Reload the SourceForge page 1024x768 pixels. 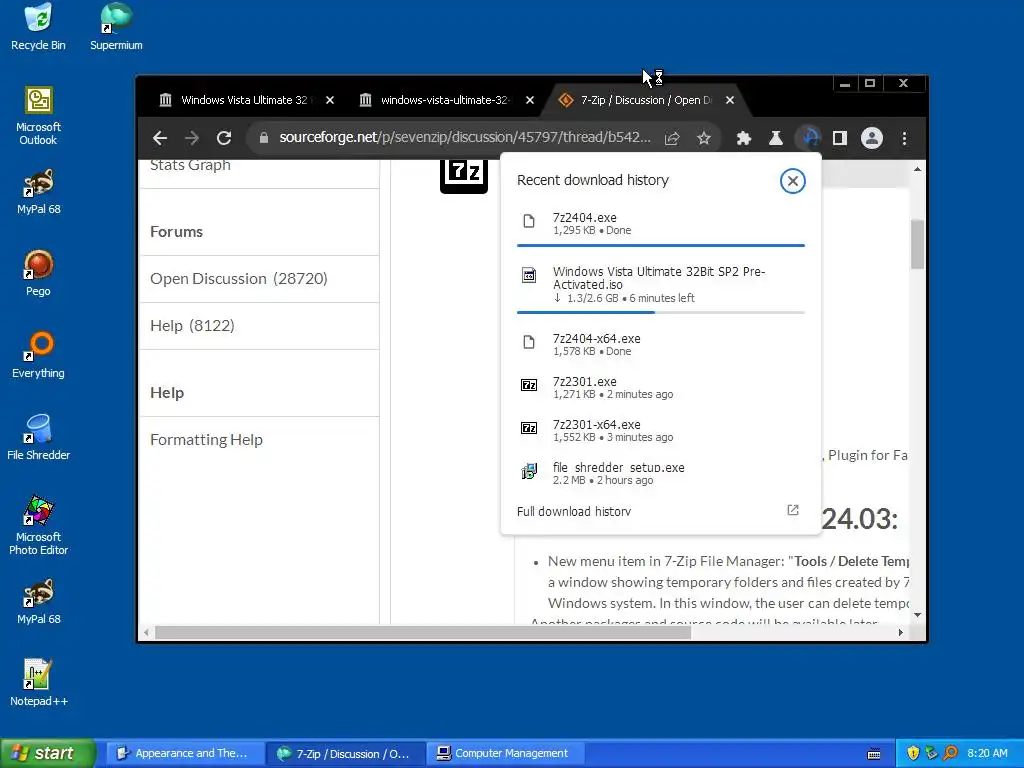224,138
